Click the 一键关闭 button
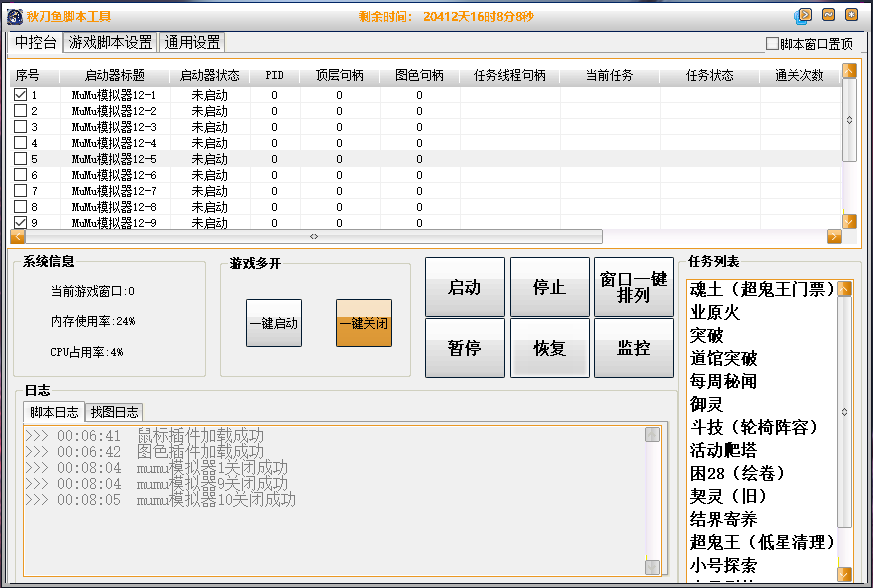 [364, 324]
